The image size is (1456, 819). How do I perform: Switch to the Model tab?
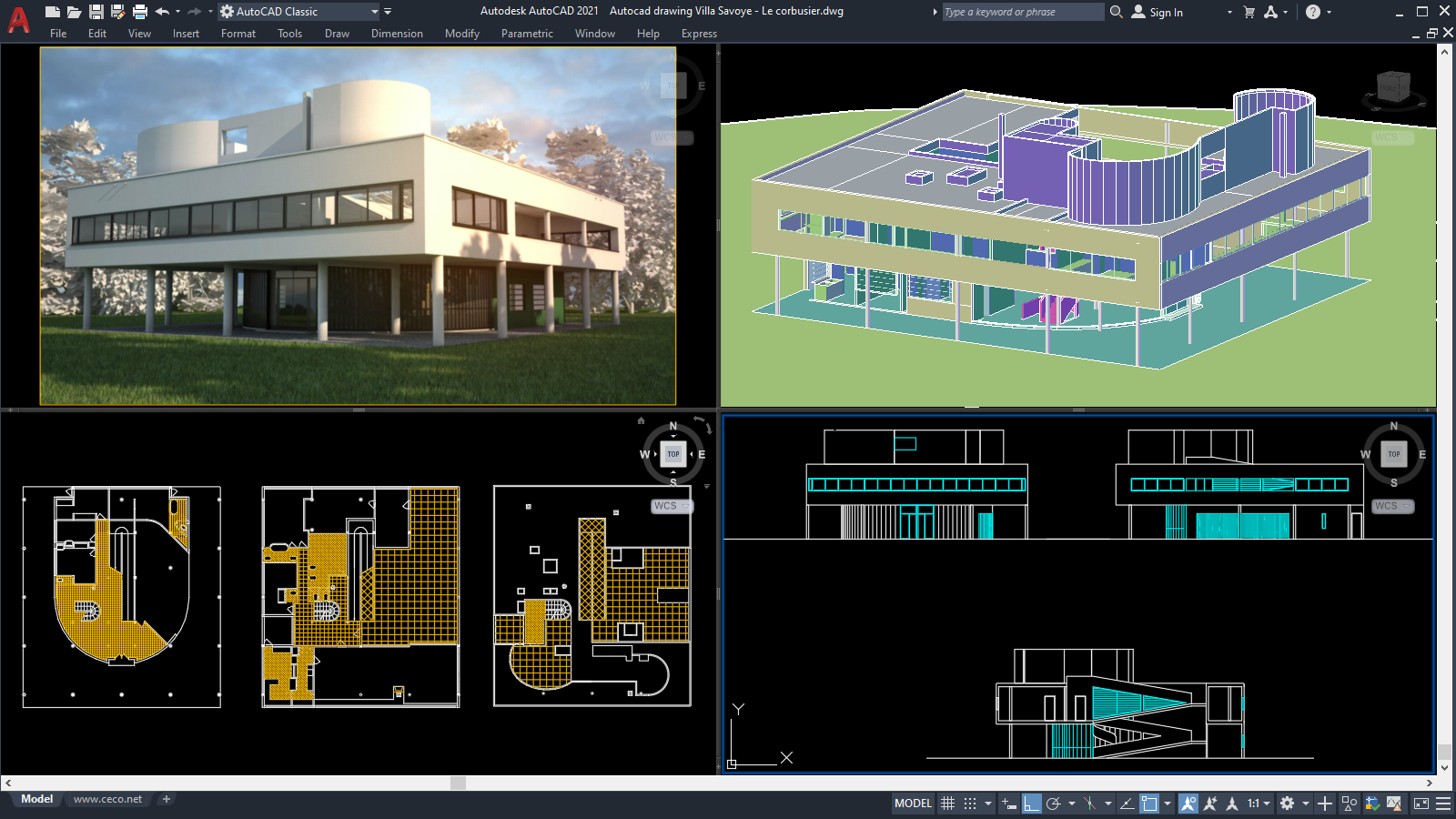pyautogui.click(x=37, y=799)
